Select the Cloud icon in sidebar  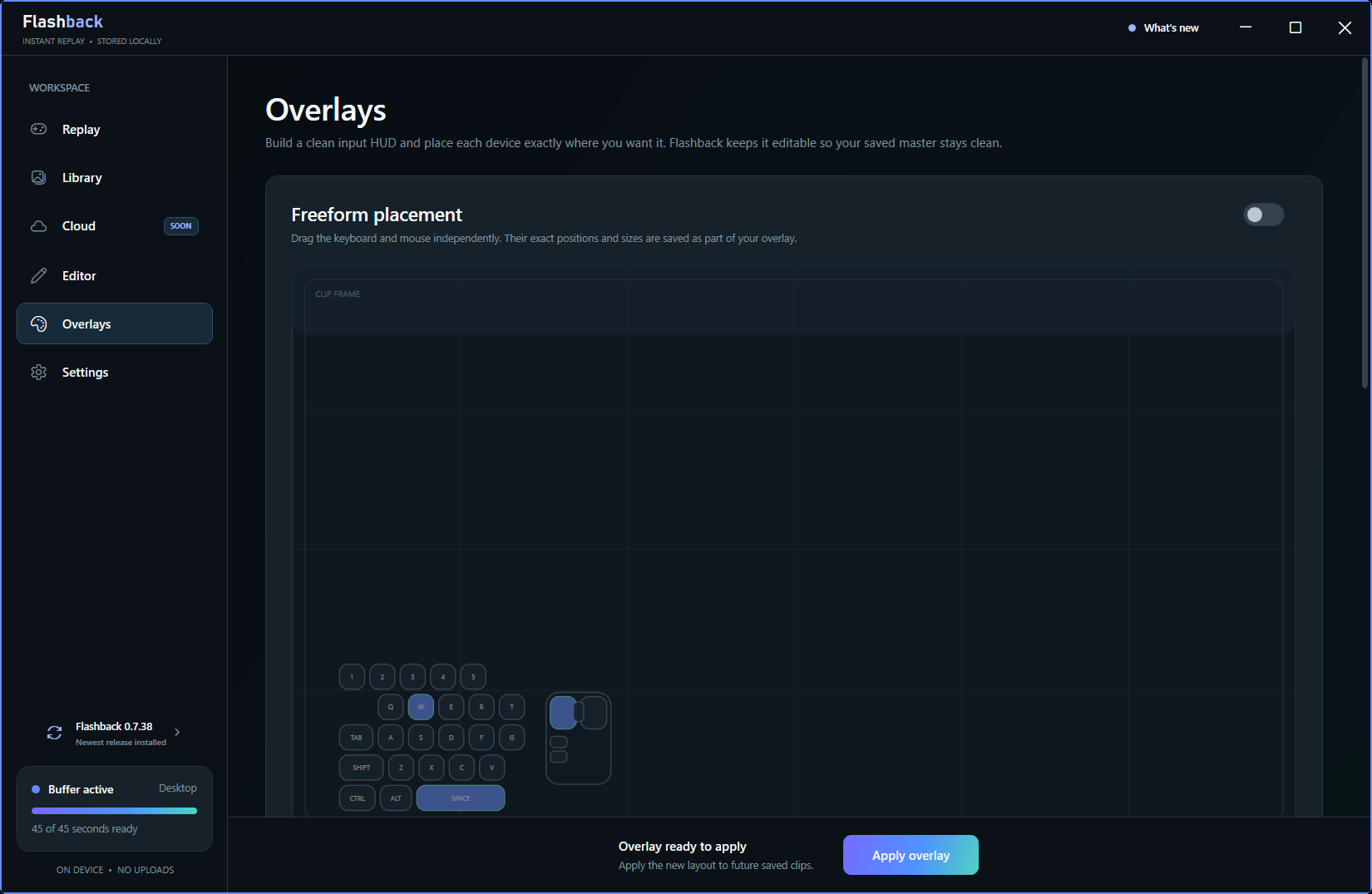(39, 226)
